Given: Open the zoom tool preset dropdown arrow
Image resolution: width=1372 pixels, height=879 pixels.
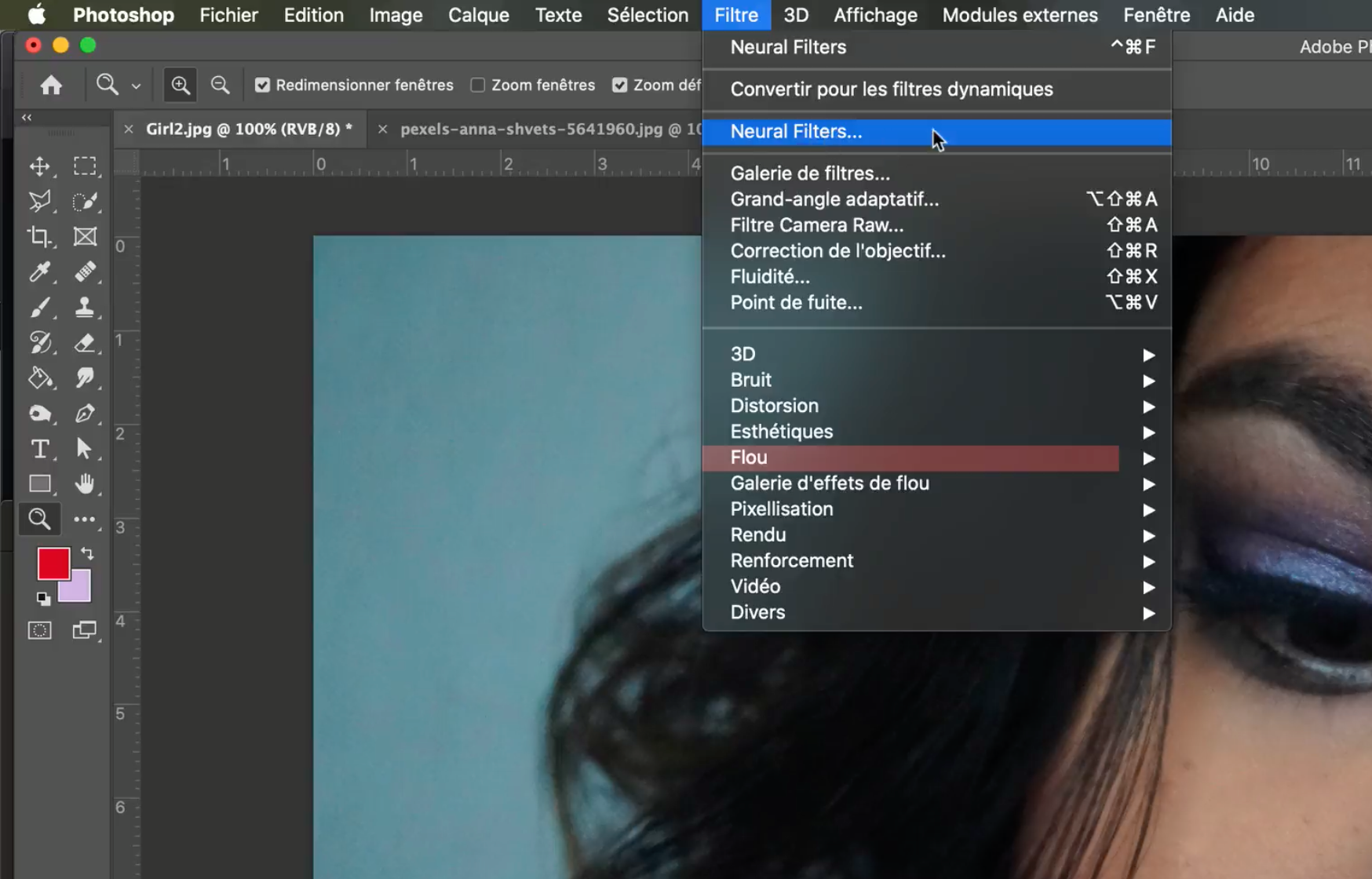Looking at the screenshot, I should 136,86.
